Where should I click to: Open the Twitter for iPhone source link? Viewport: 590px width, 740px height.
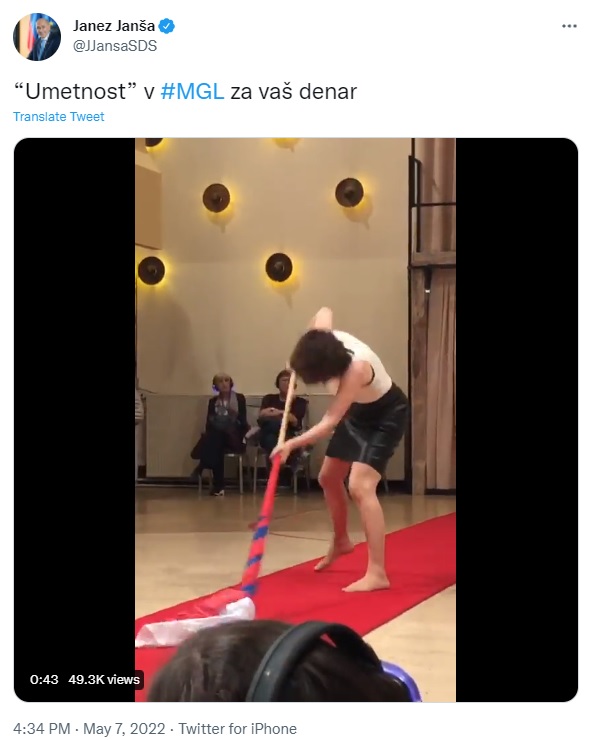coord(237,729)
